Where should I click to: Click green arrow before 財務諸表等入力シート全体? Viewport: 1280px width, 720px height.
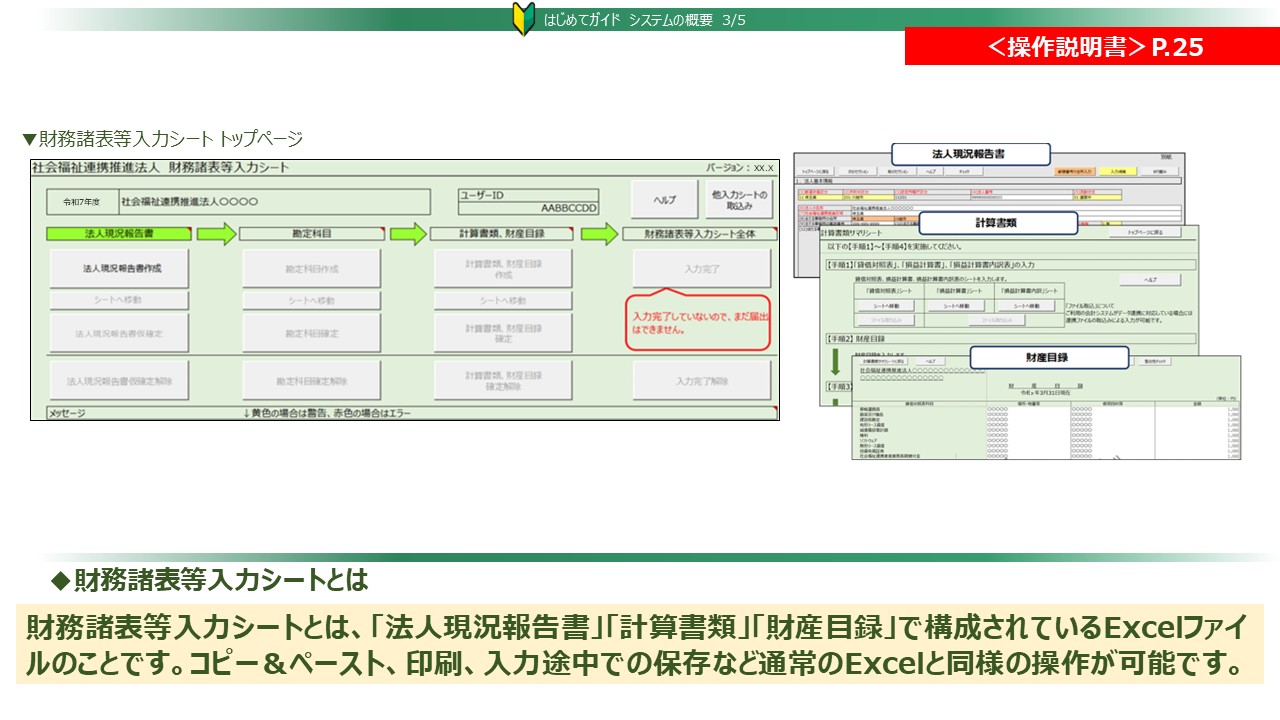599,235
